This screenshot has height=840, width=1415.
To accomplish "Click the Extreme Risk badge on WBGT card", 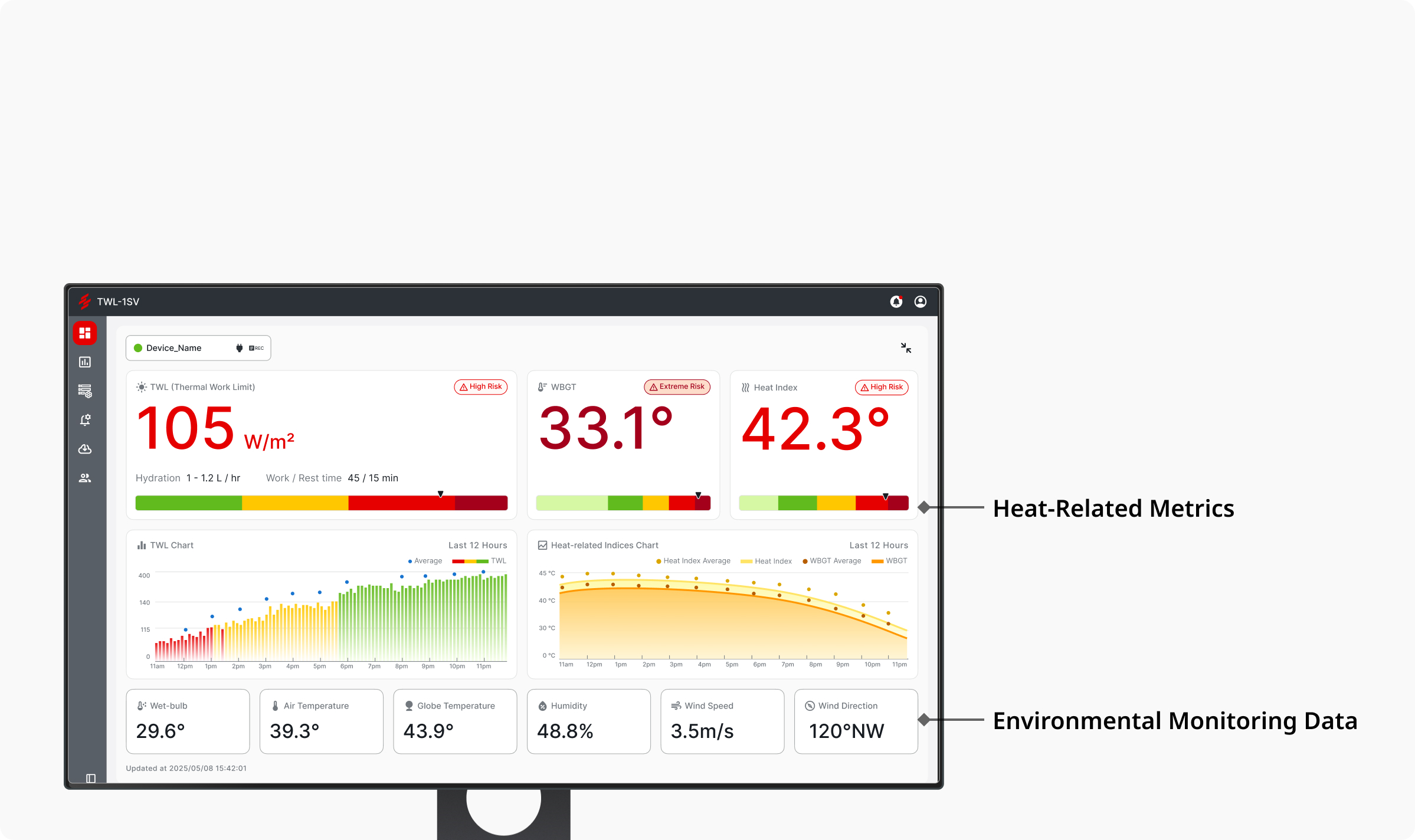I will (676, 387).
